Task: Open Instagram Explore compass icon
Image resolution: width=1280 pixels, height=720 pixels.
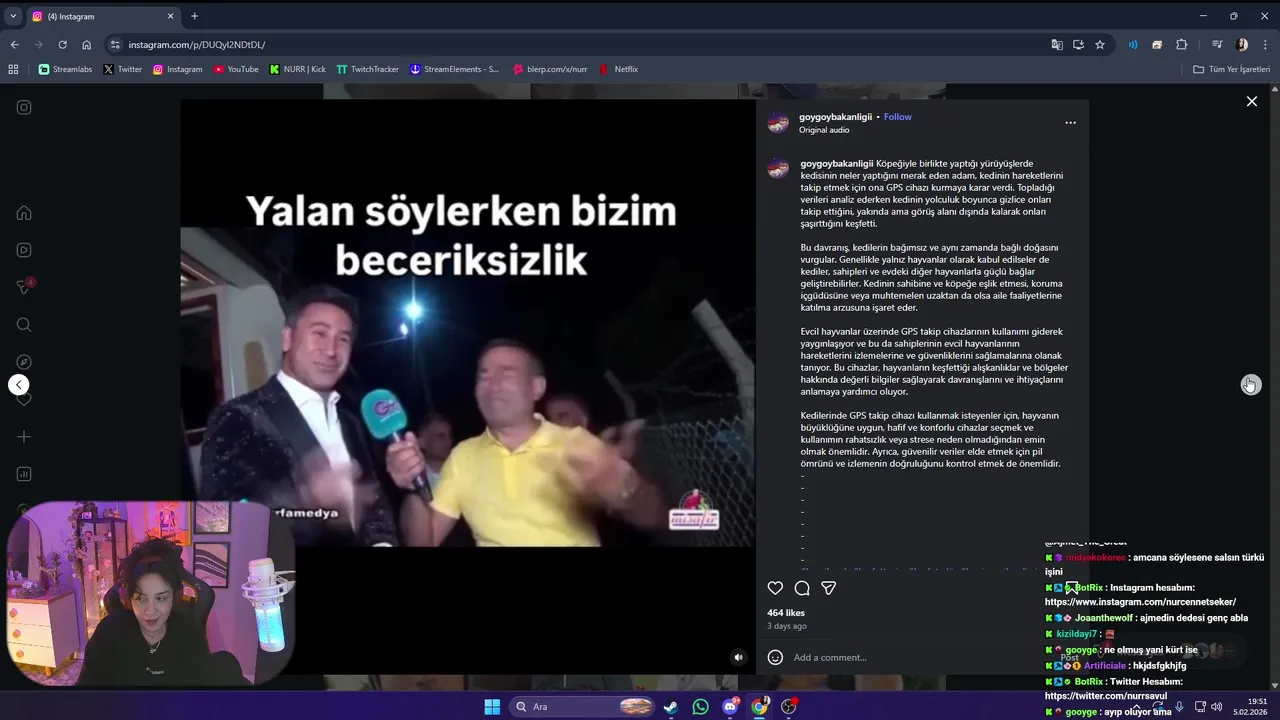Action: (24, 362)
